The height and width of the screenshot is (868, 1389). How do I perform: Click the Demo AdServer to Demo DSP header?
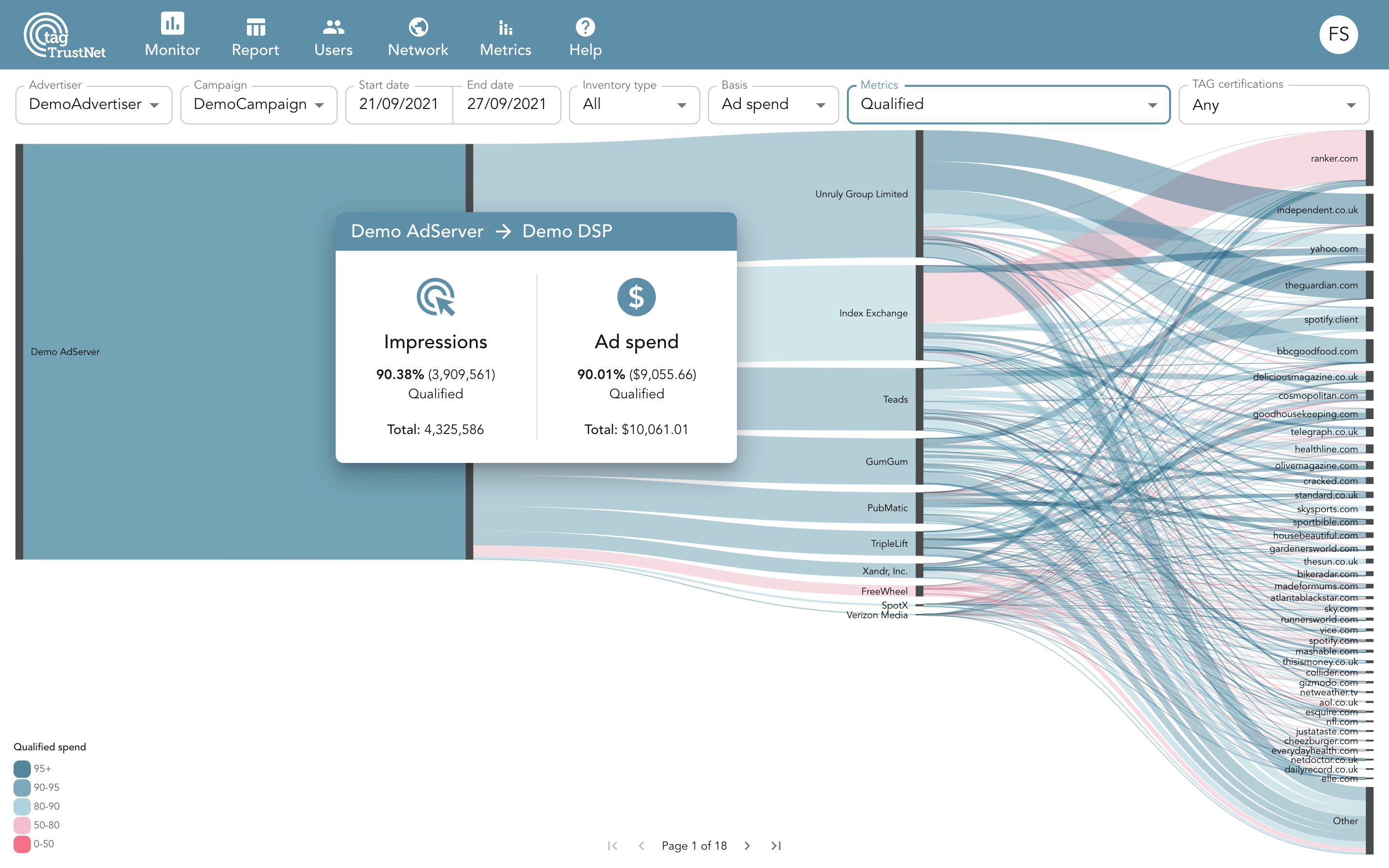(536, 231)
